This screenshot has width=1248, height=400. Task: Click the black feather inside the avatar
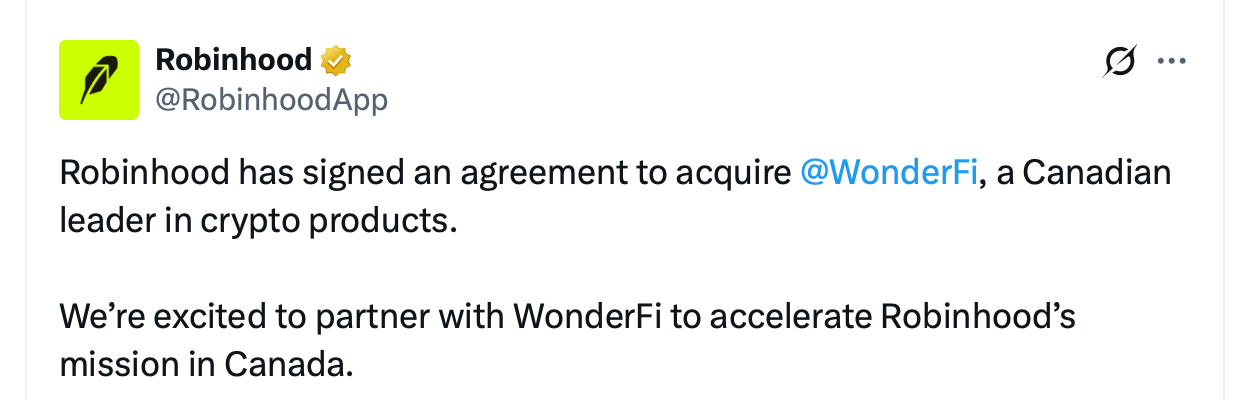coord(98,81)
